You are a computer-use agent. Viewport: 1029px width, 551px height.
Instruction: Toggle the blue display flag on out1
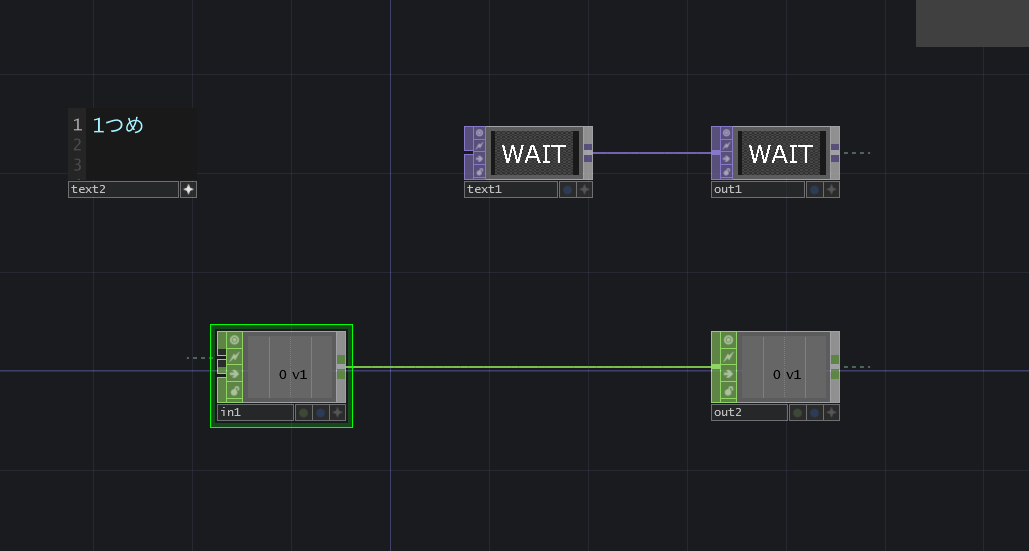[815, 189]
